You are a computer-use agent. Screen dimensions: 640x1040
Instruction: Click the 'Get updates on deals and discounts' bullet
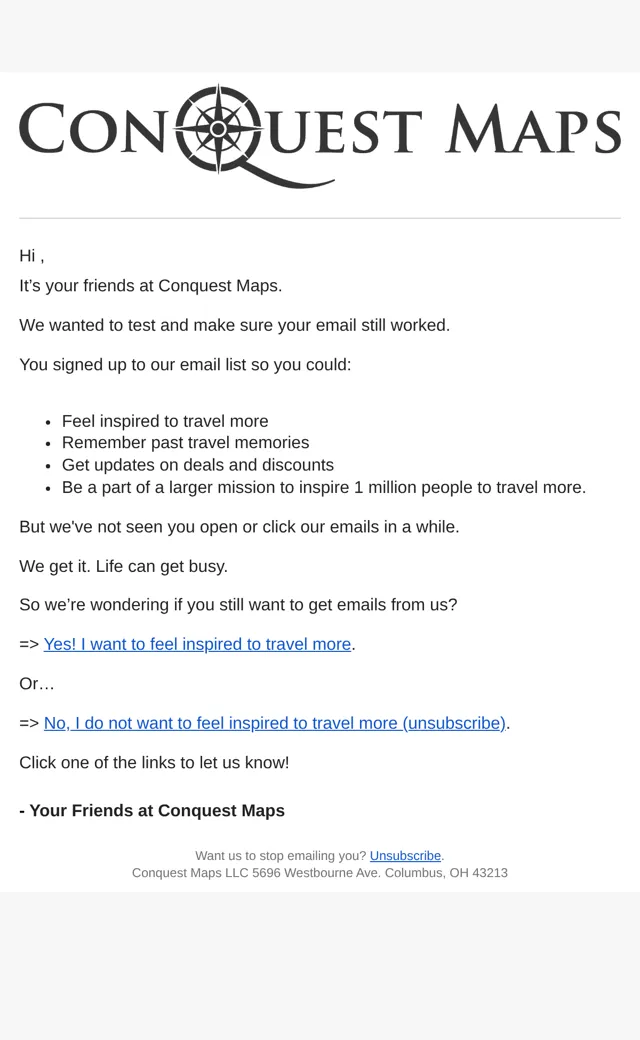[x=198, y=465]
